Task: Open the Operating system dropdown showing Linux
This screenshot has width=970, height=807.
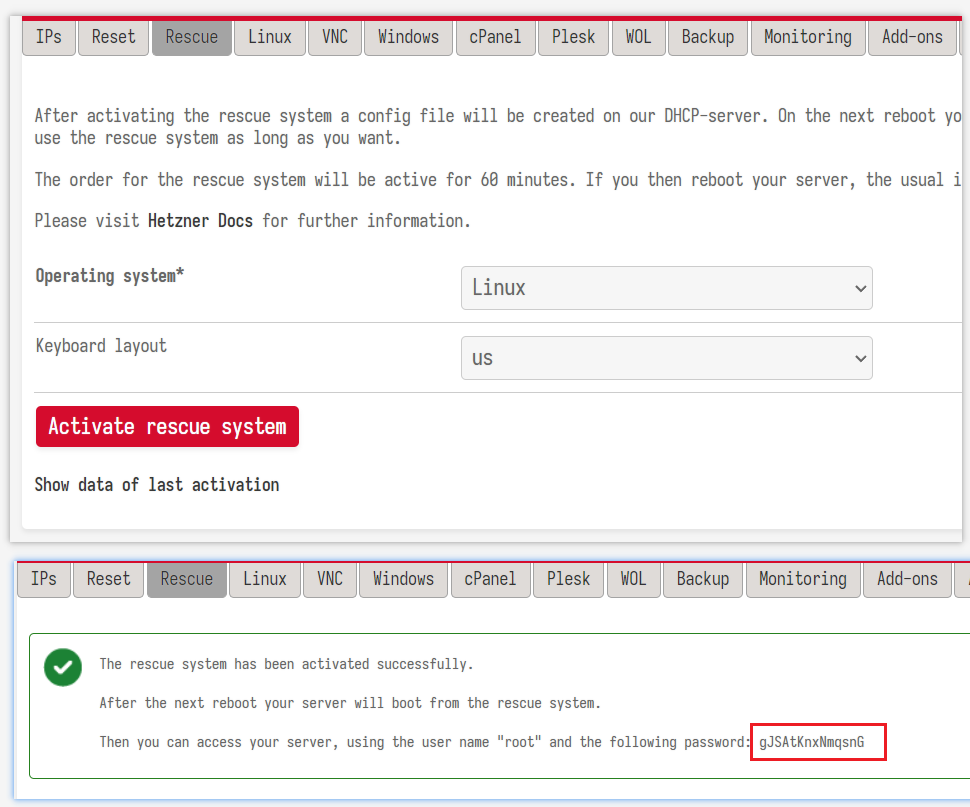Action: [666, 288]
